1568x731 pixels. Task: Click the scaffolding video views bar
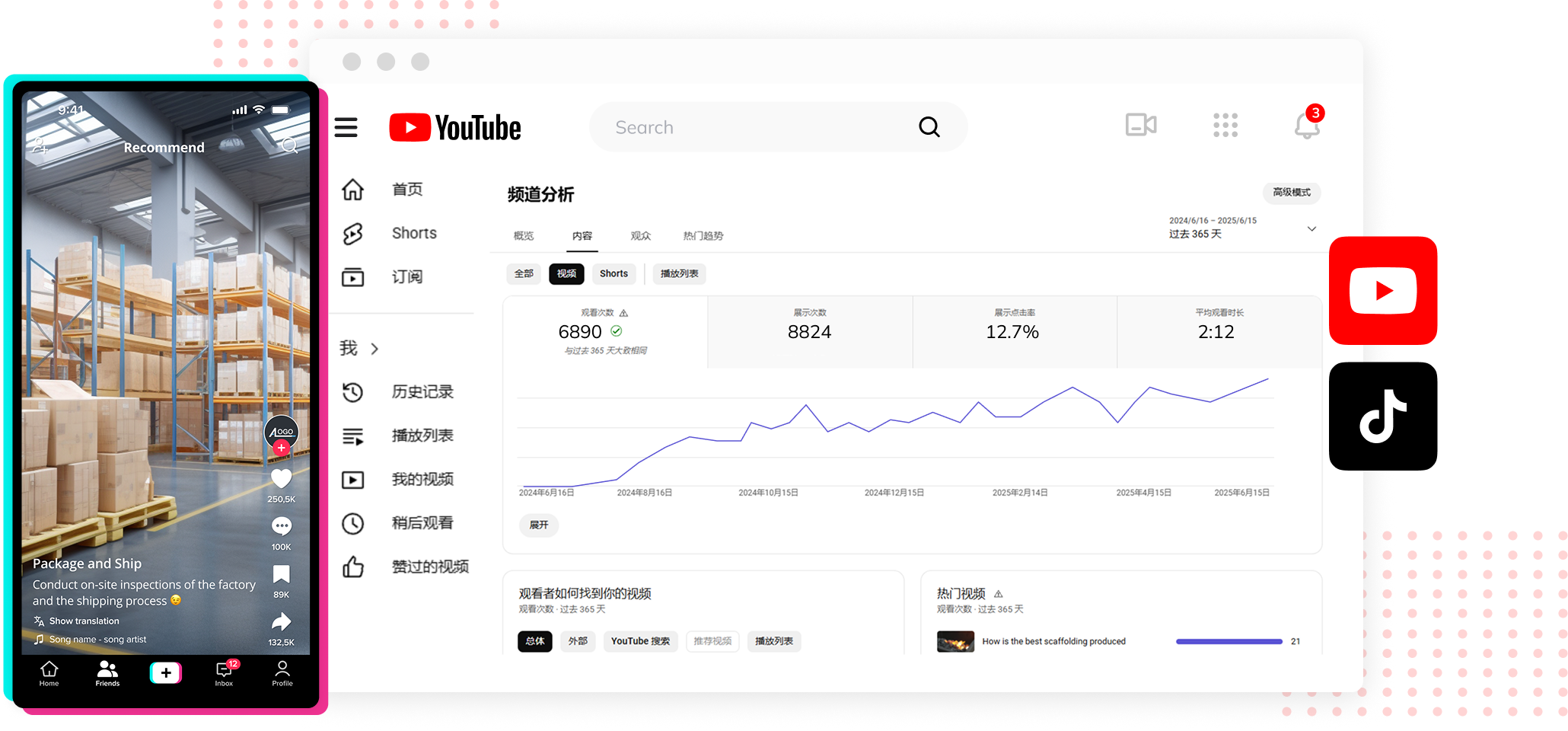click(x=1229, y=641)
